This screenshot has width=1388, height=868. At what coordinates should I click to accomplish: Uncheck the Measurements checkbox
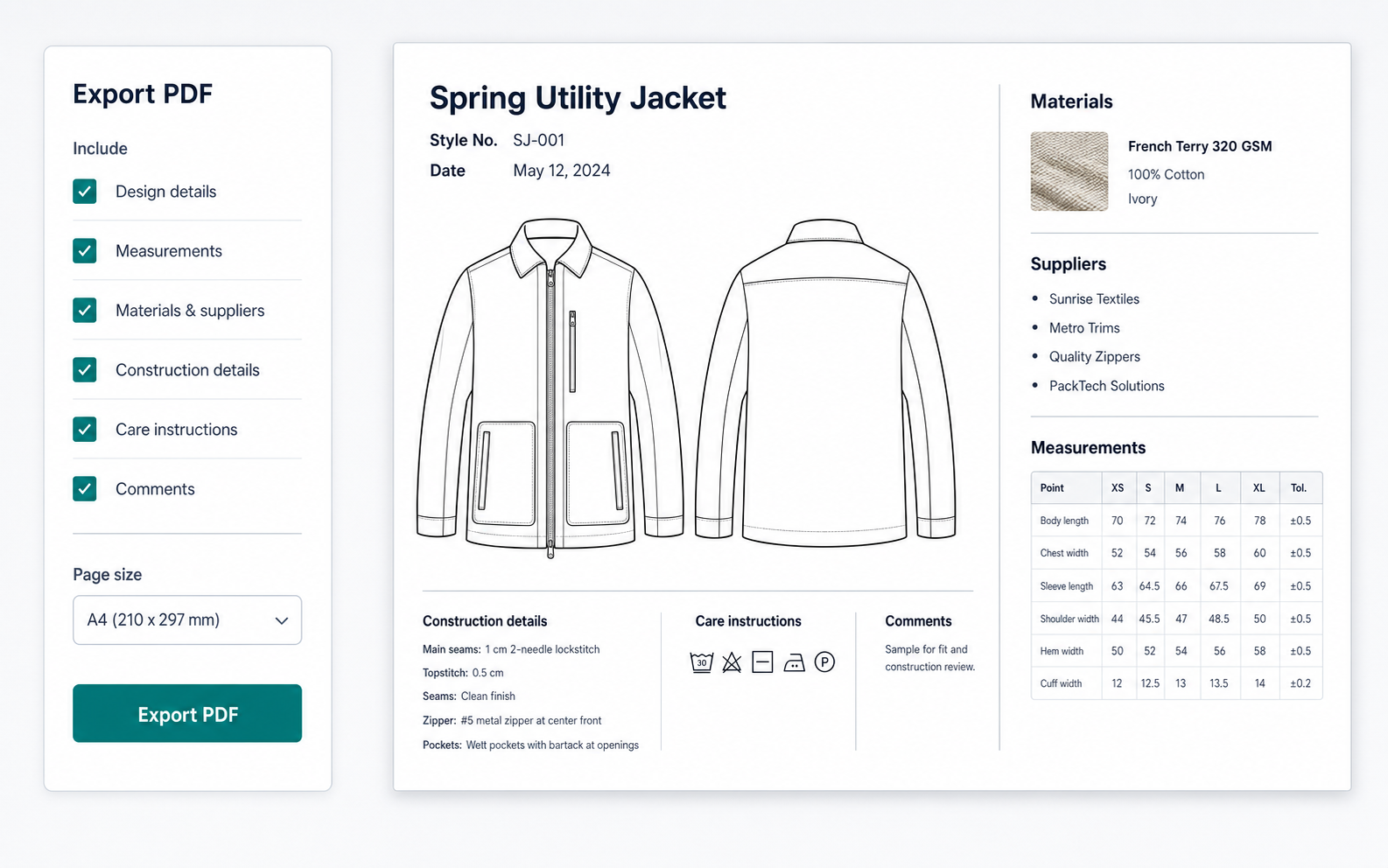click(x=85, y=251)
